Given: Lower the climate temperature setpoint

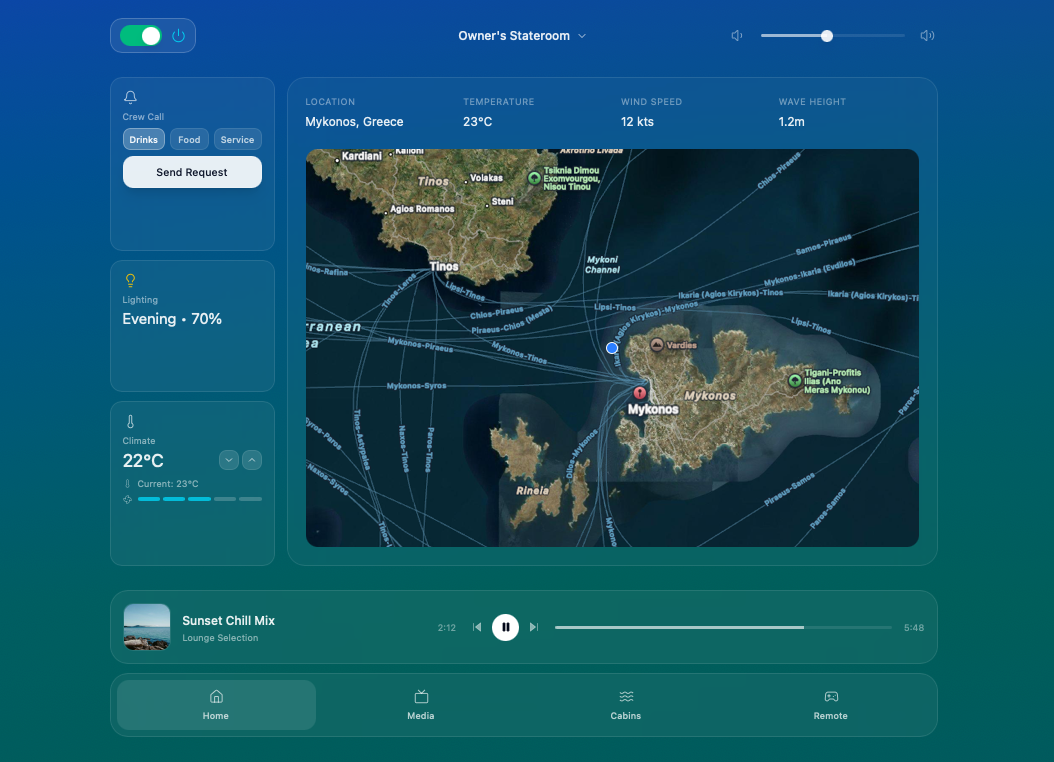Looking at the screenshot, I should coord(229,460).
